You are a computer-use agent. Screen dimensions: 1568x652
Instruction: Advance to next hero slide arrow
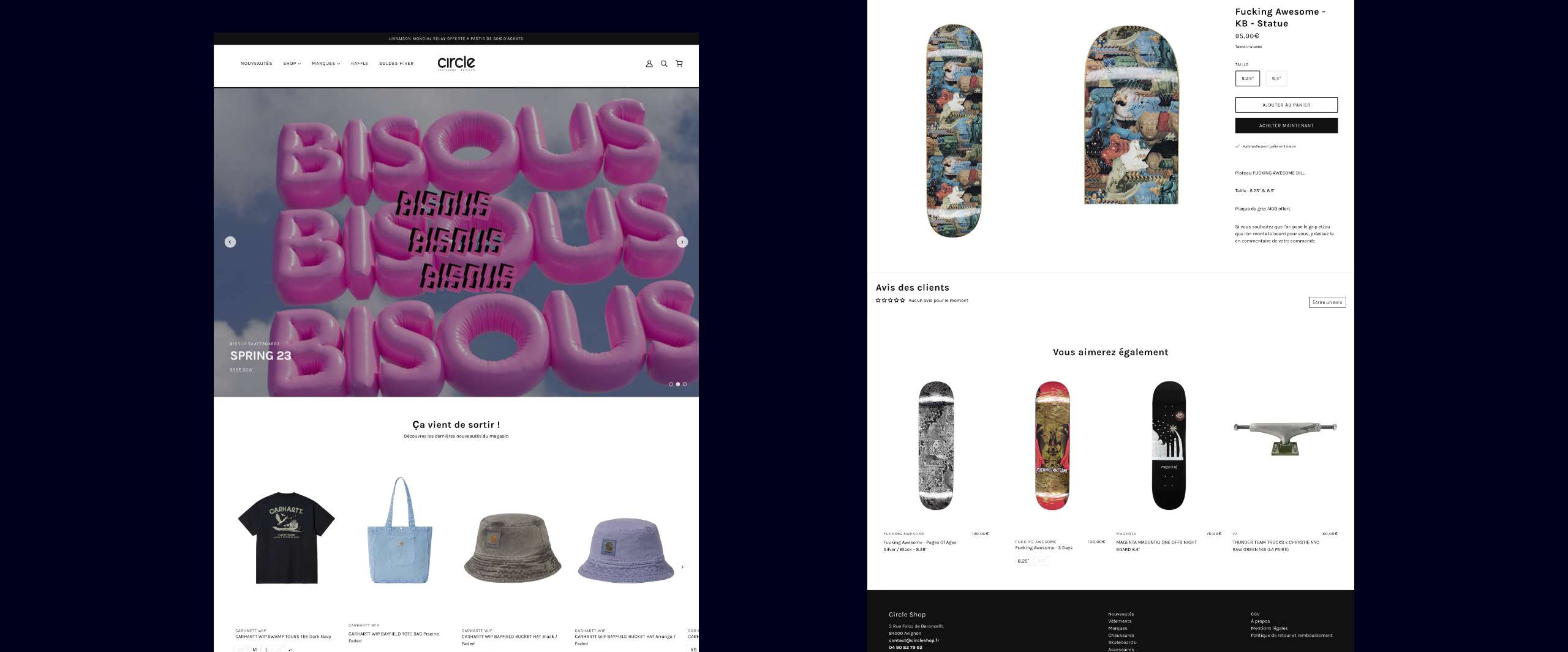pyautogui.click(x=682, y=242)
